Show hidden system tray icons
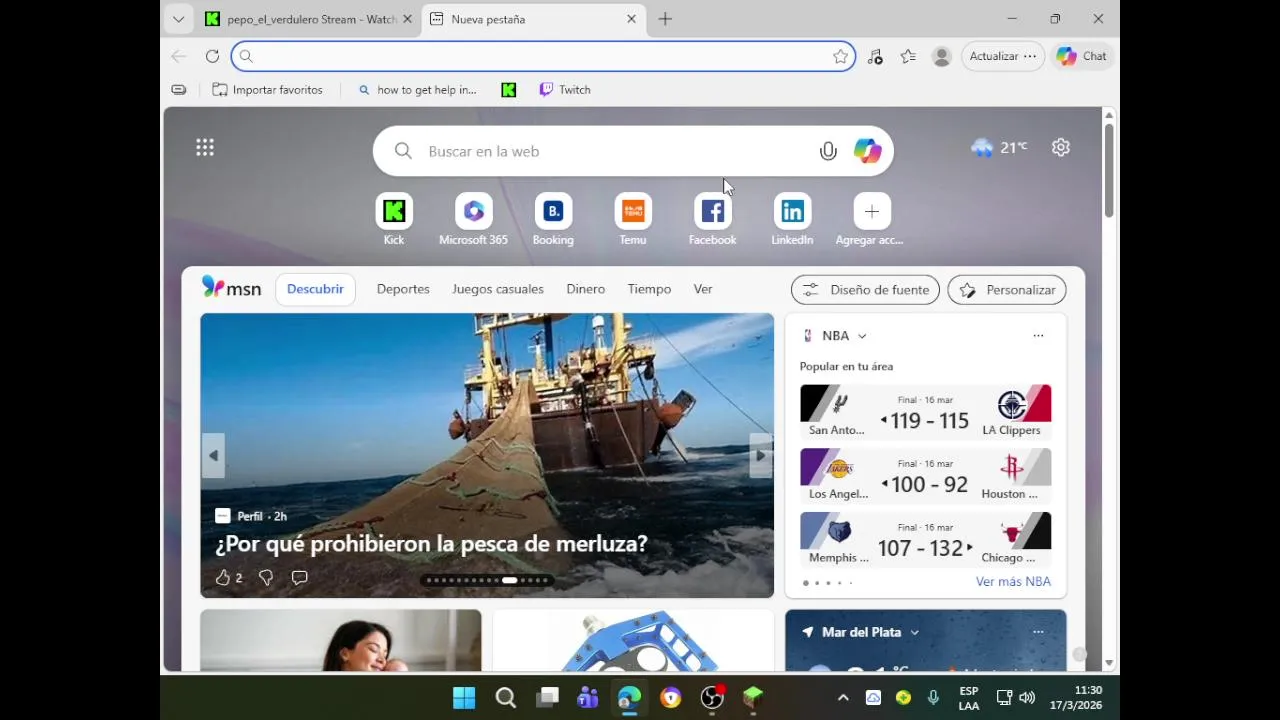The width and height of the screenshot is (1280, 720). (843, 697)
